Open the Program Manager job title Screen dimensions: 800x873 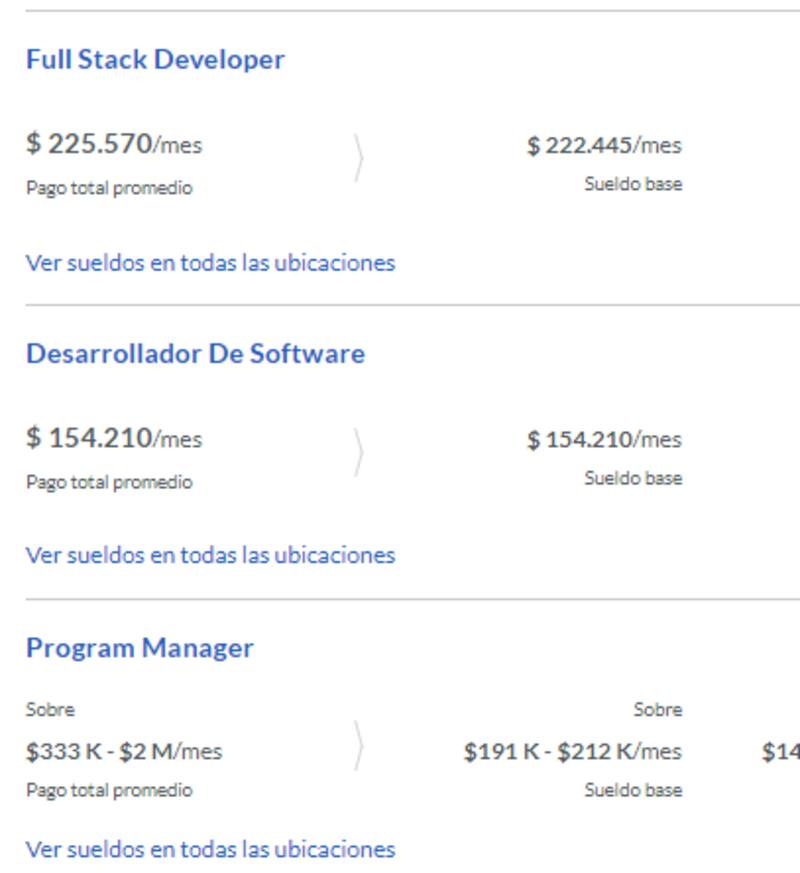pos(139,647)
